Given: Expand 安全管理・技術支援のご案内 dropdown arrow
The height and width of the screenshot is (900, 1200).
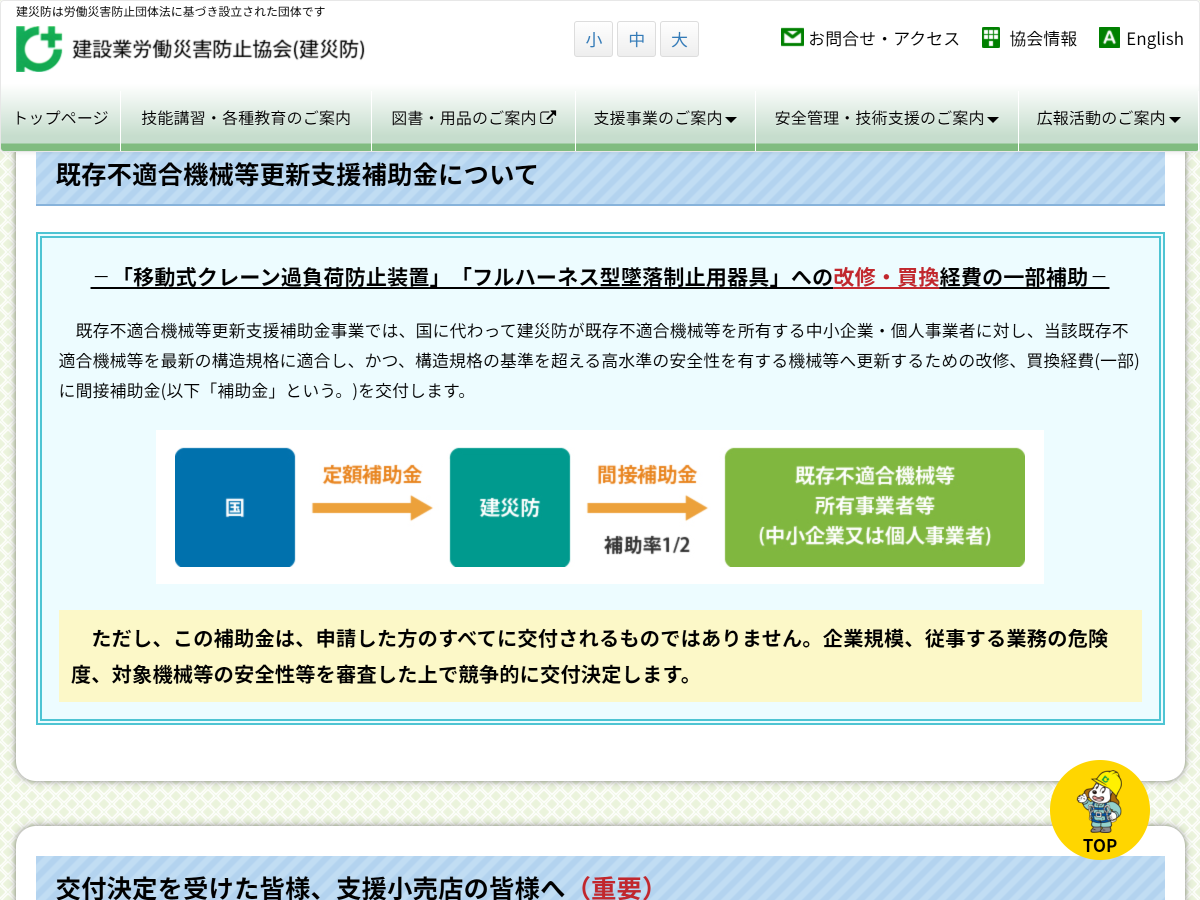Looking at the screenshot, I should tap(993, 120).
